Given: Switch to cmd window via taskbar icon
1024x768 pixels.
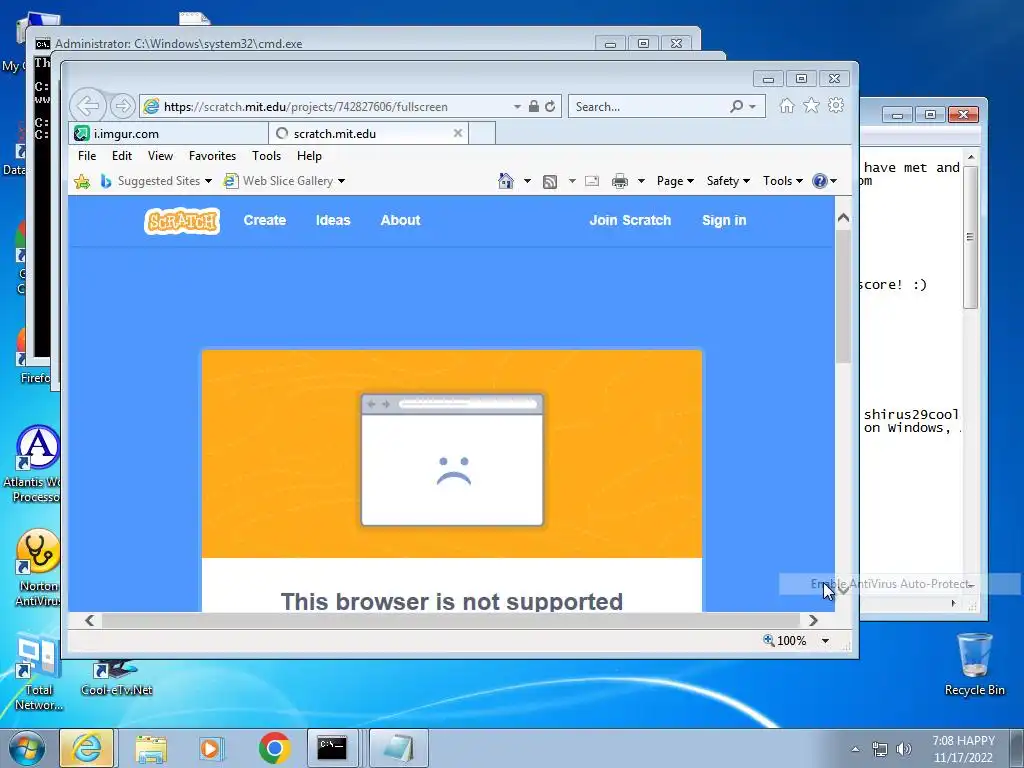Looking at the screenshot, I should click(332, 748).
